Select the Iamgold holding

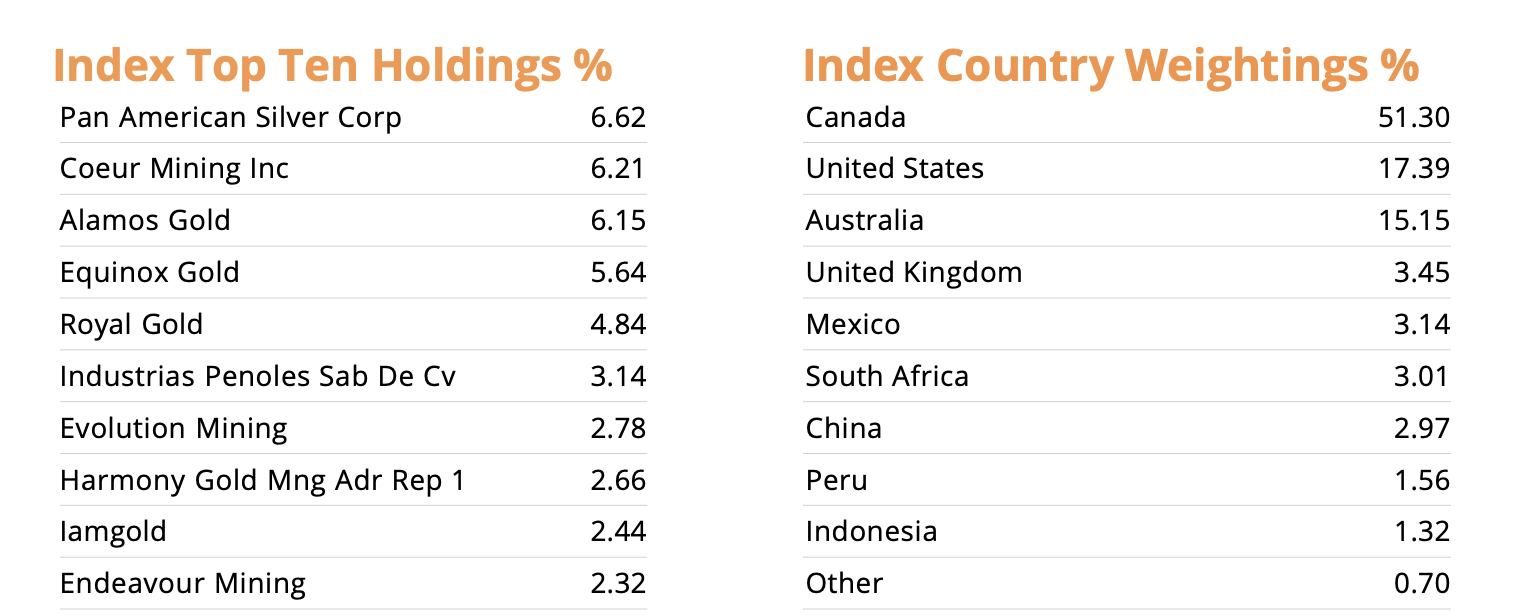[x=113, y=533]
